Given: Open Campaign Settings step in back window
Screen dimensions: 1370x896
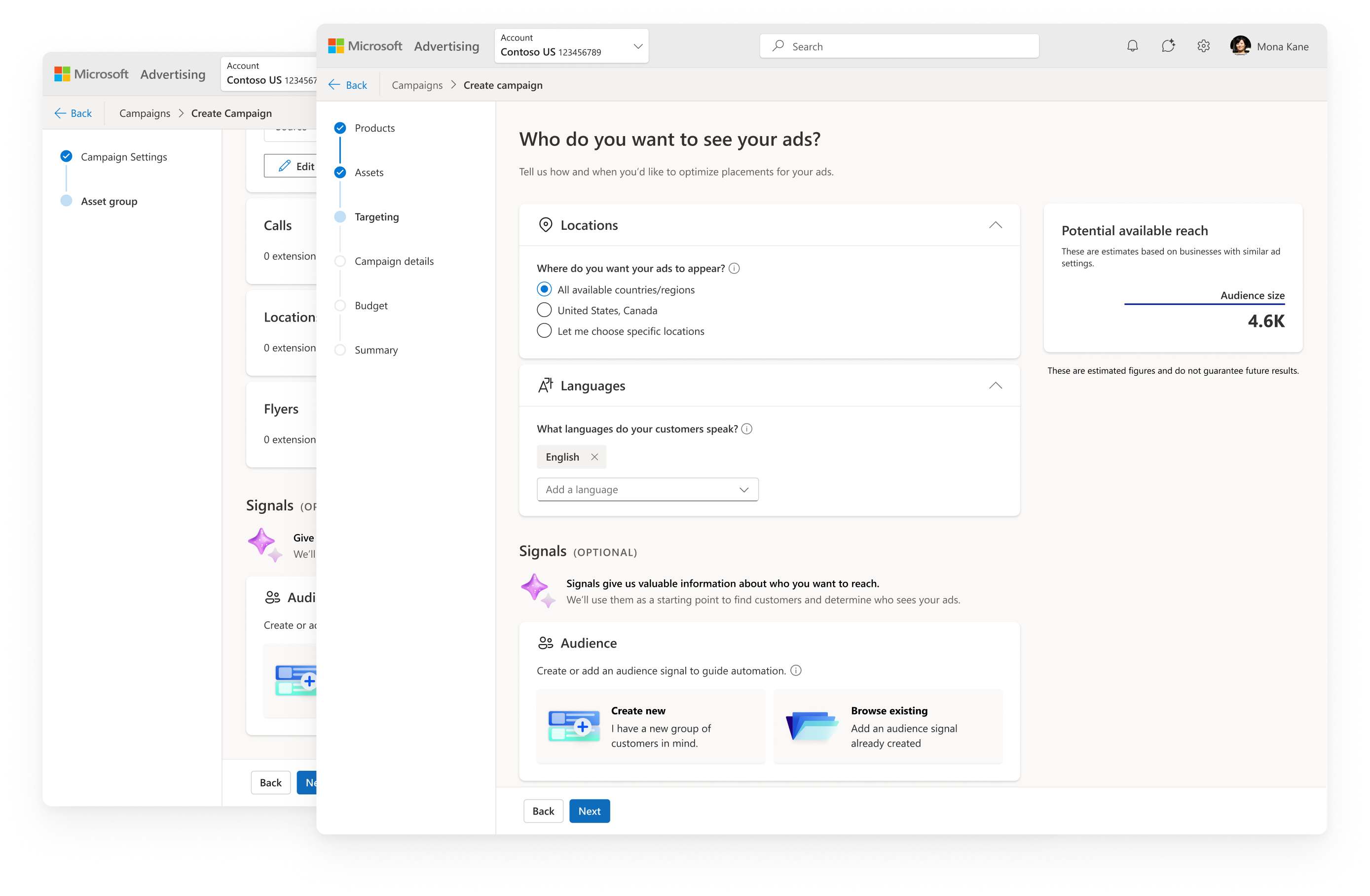Looking at the screenshot, I should coord(124,156).
